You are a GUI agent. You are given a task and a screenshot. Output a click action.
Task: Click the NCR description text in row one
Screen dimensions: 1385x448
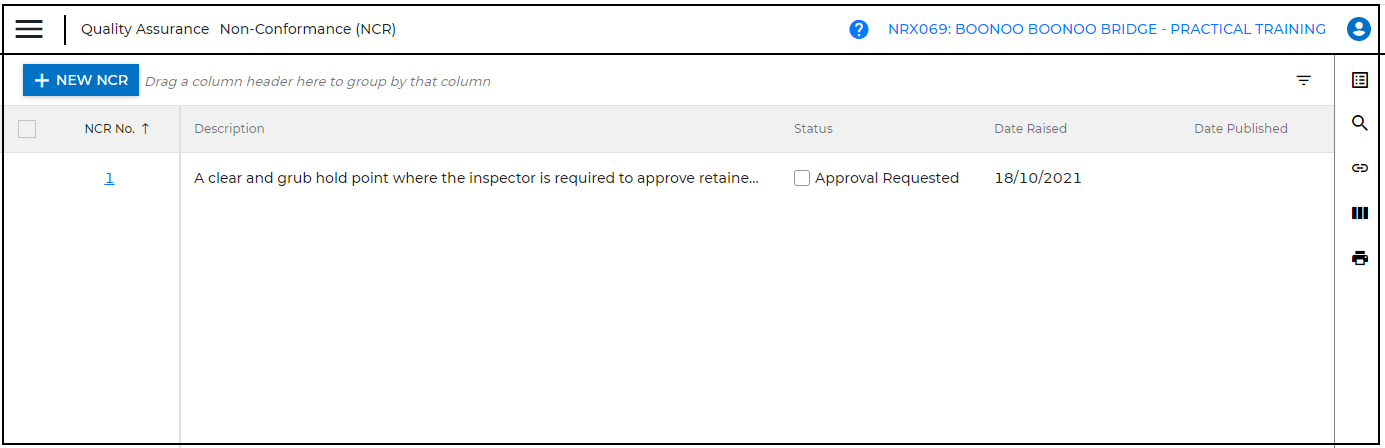click(x=476, y=178)
